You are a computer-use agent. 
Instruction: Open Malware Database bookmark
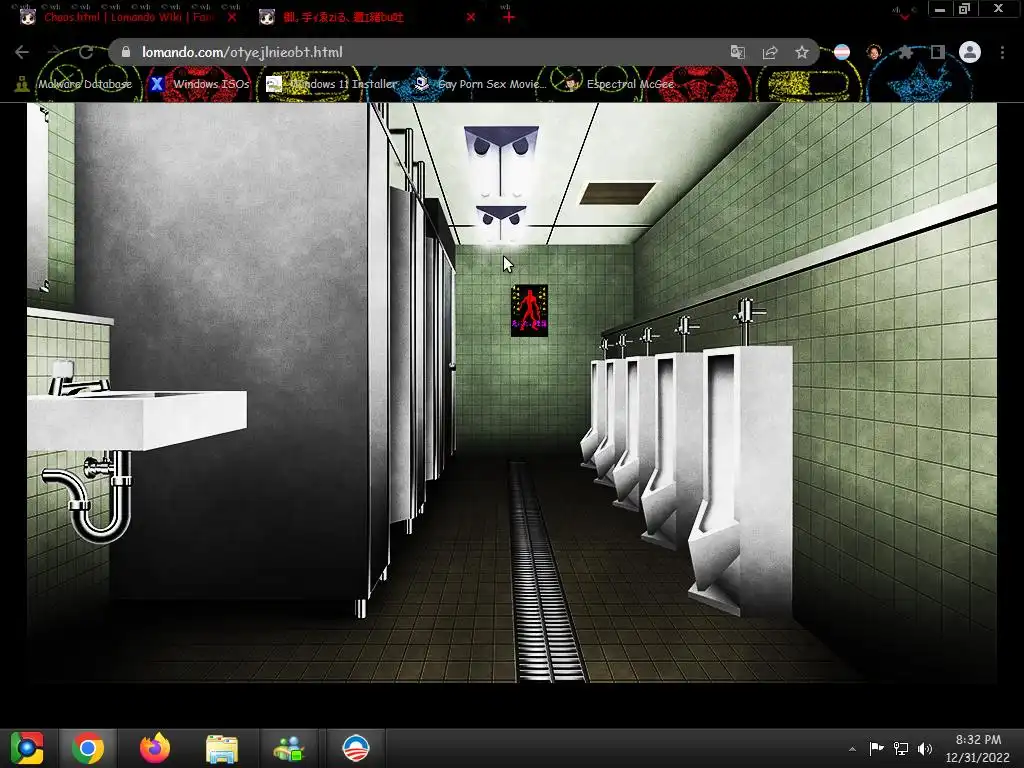(73, 84)
